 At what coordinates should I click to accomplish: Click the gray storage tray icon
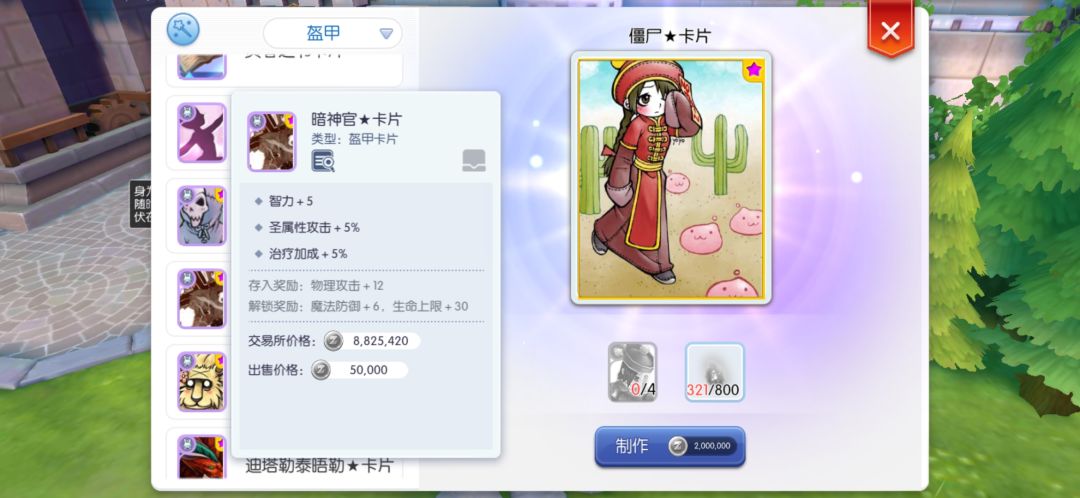pyautogui.click(x=474, y=160)
